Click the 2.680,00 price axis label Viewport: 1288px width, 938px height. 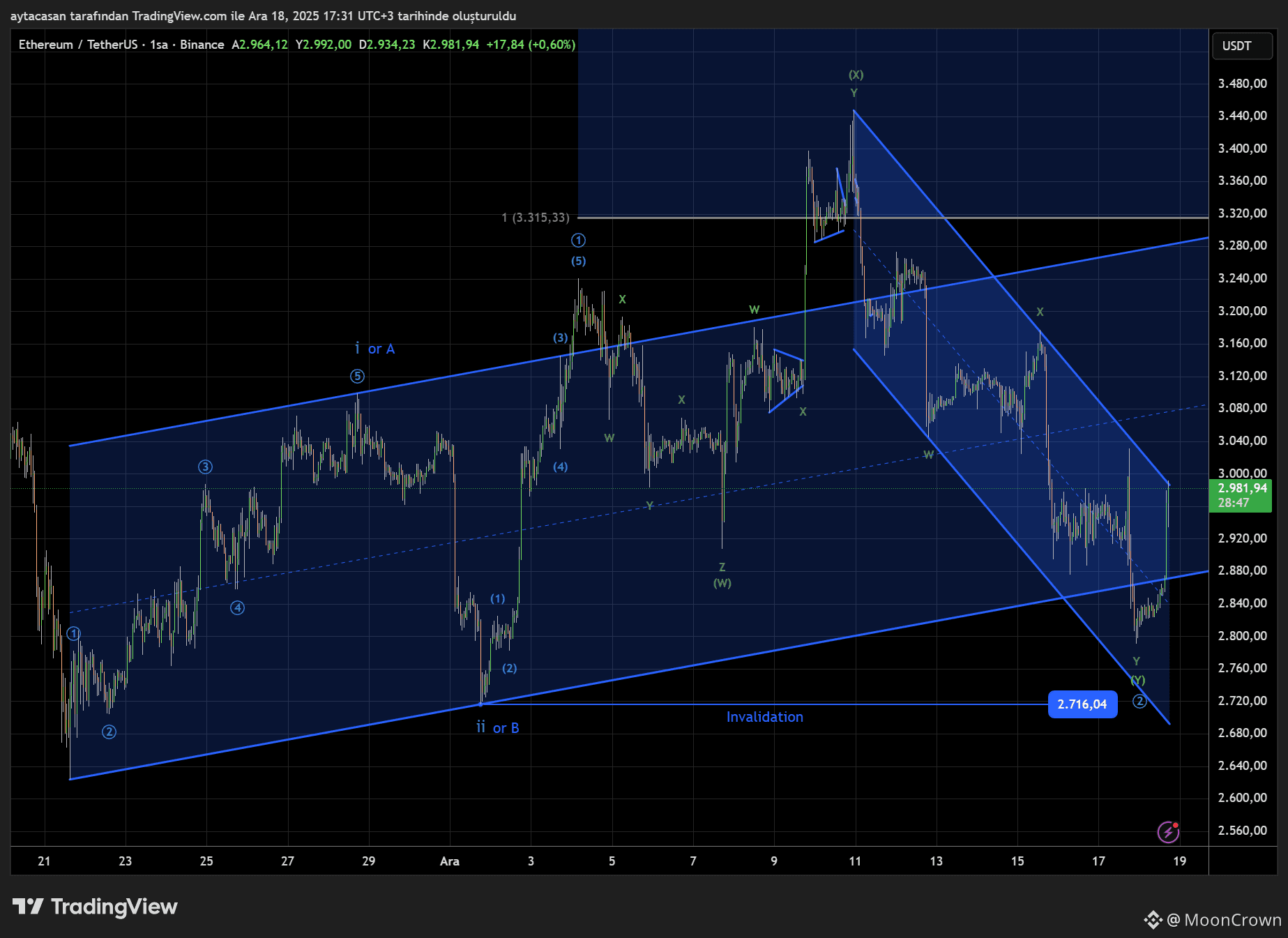click(x=1243, y=733)
